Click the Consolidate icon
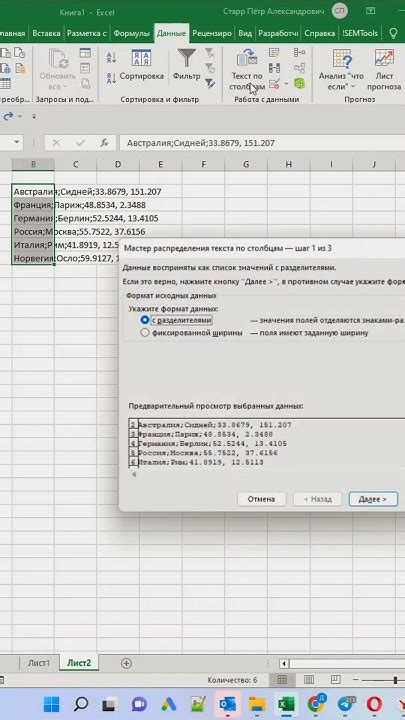 click(x=299, y=52)
